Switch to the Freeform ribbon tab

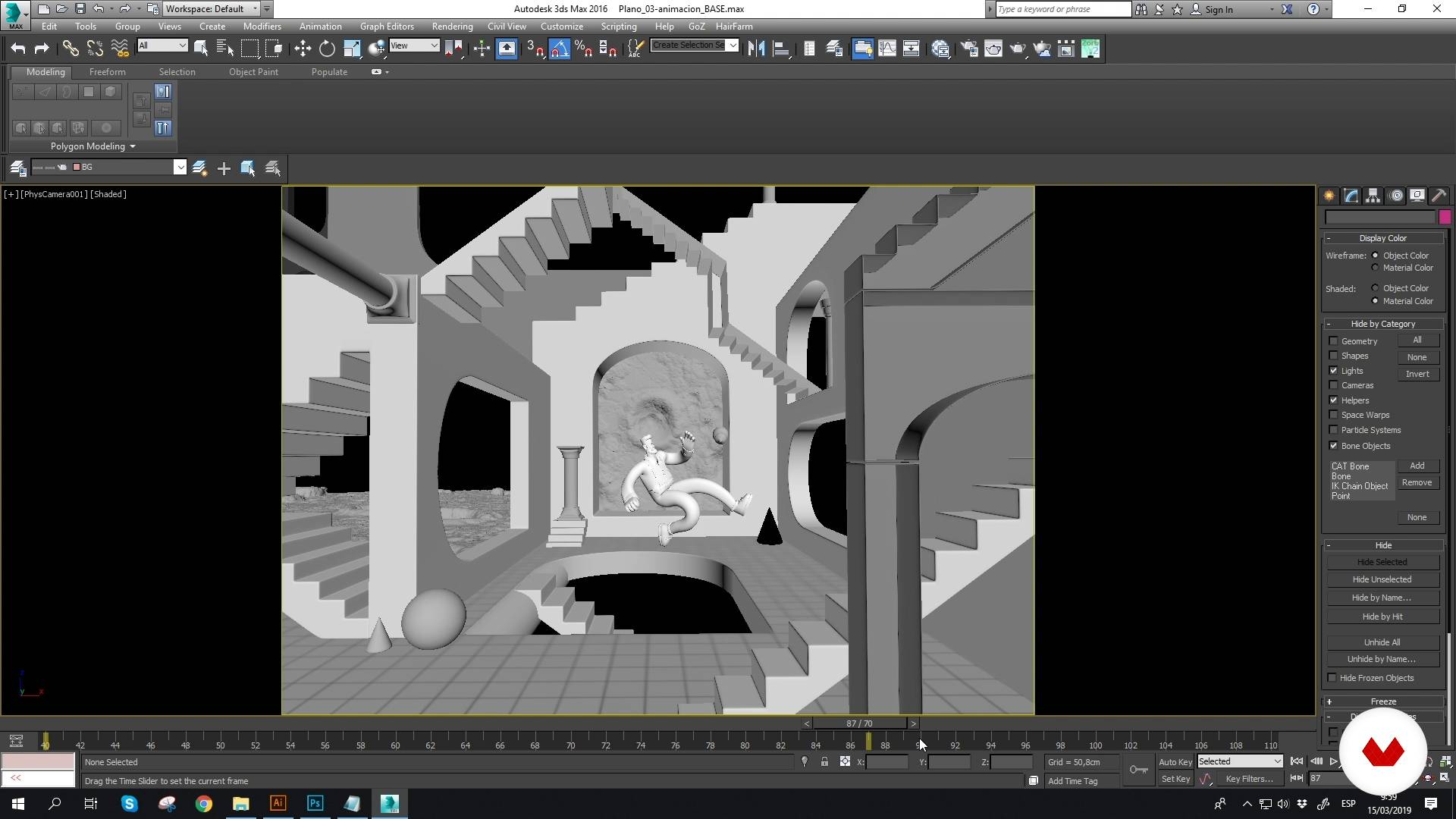[107, 72]
